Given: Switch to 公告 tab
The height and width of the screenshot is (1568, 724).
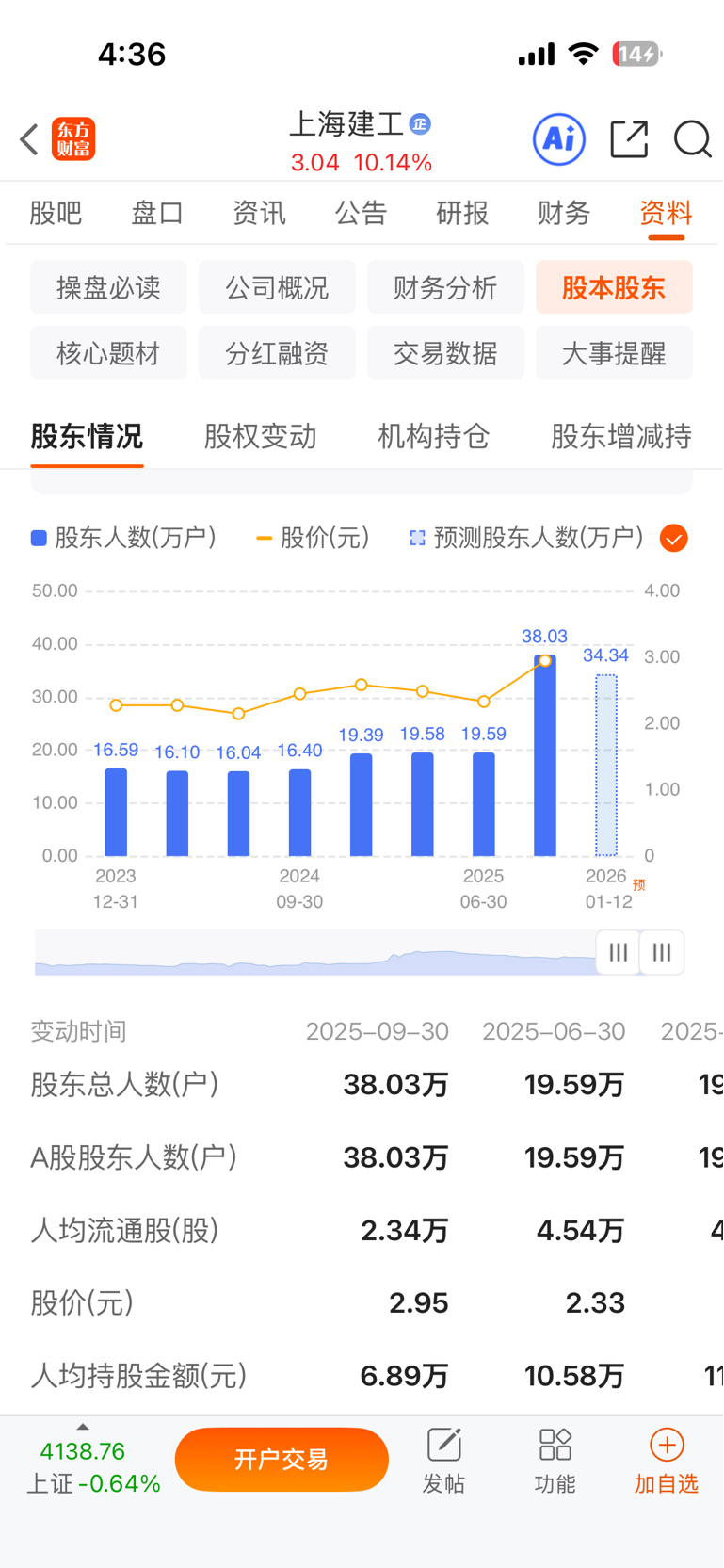Looking at the screenshot, I should tap(361, 213).
